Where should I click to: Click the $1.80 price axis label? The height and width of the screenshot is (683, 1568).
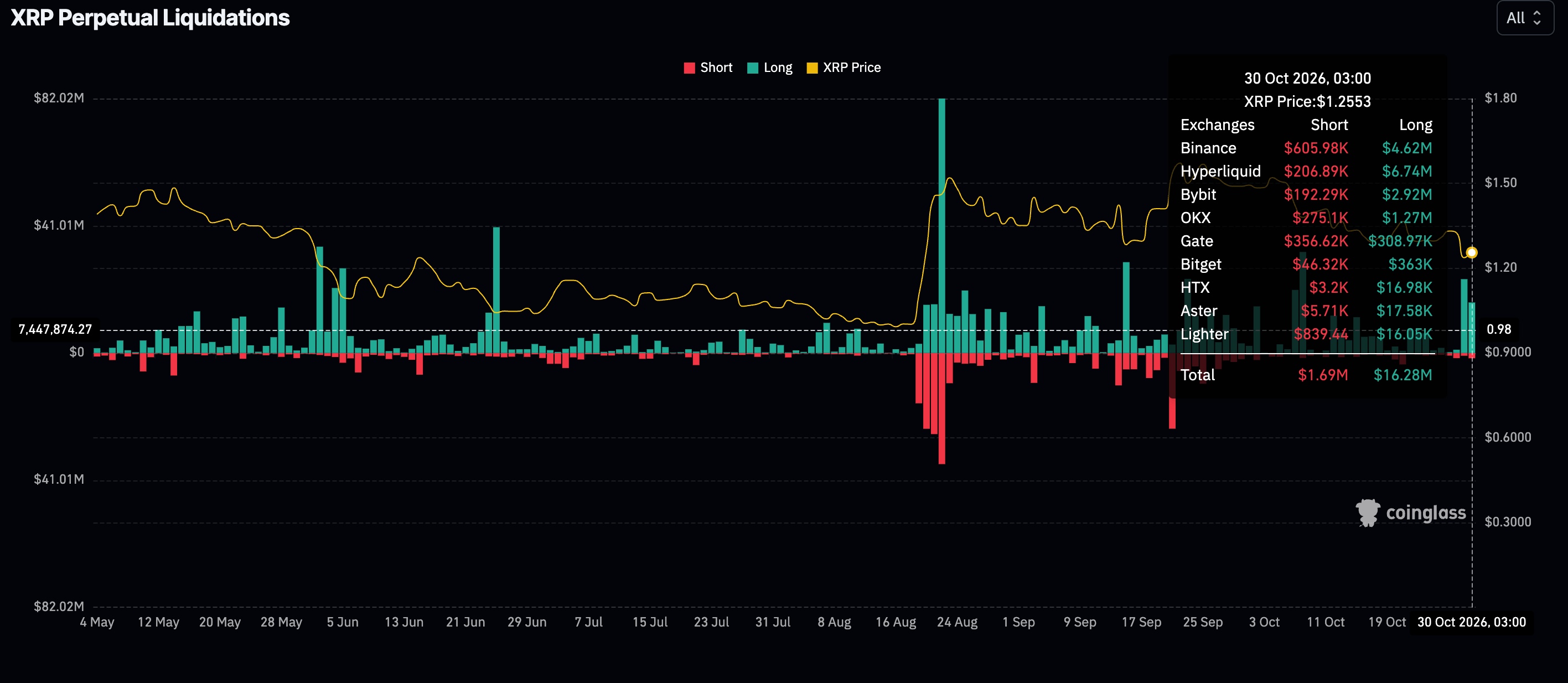pos(1500,98)
